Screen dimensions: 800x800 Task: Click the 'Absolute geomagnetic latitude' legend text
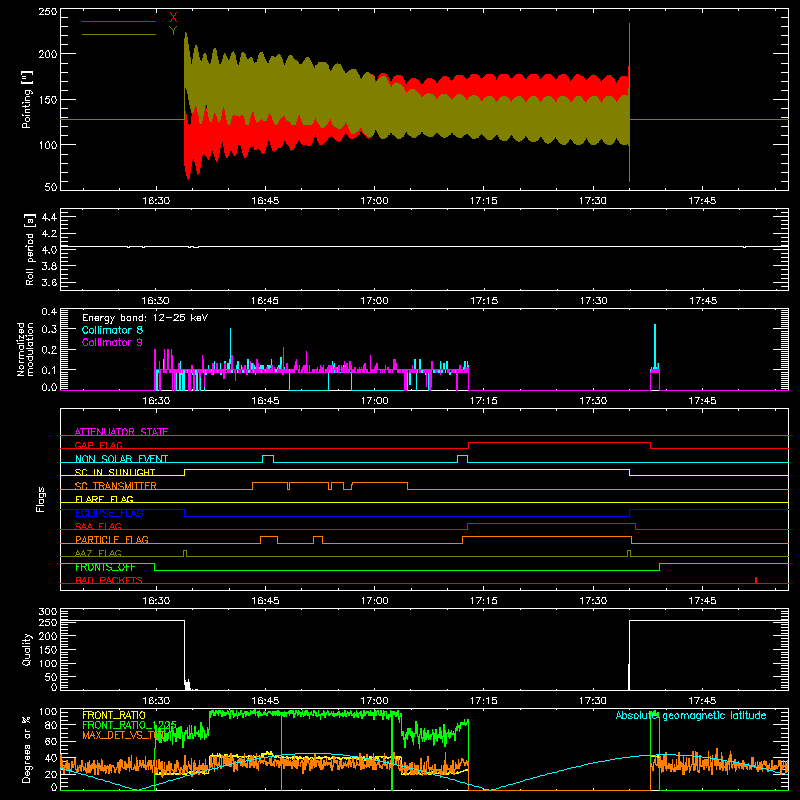tap(691, 715)
